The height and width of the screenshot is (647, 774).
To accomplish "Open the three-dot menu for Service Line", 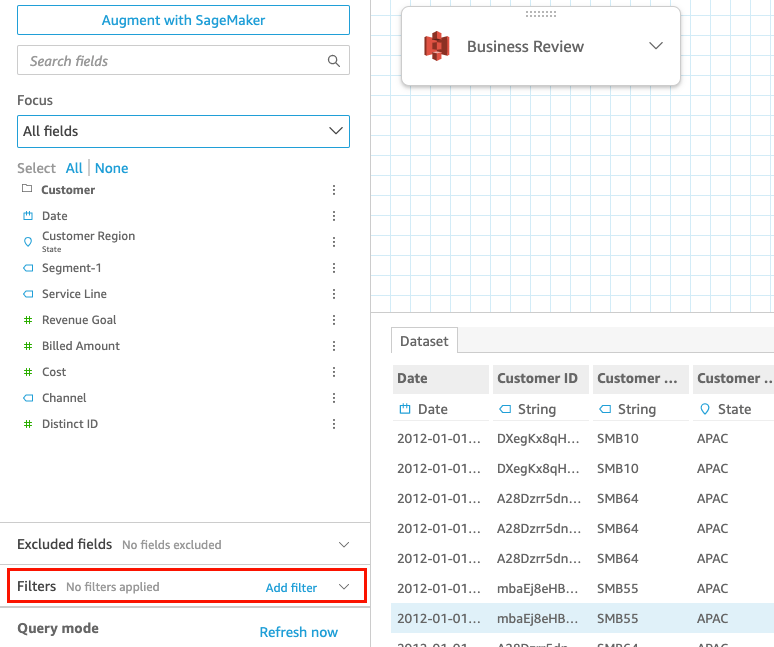I will point(334,294).
